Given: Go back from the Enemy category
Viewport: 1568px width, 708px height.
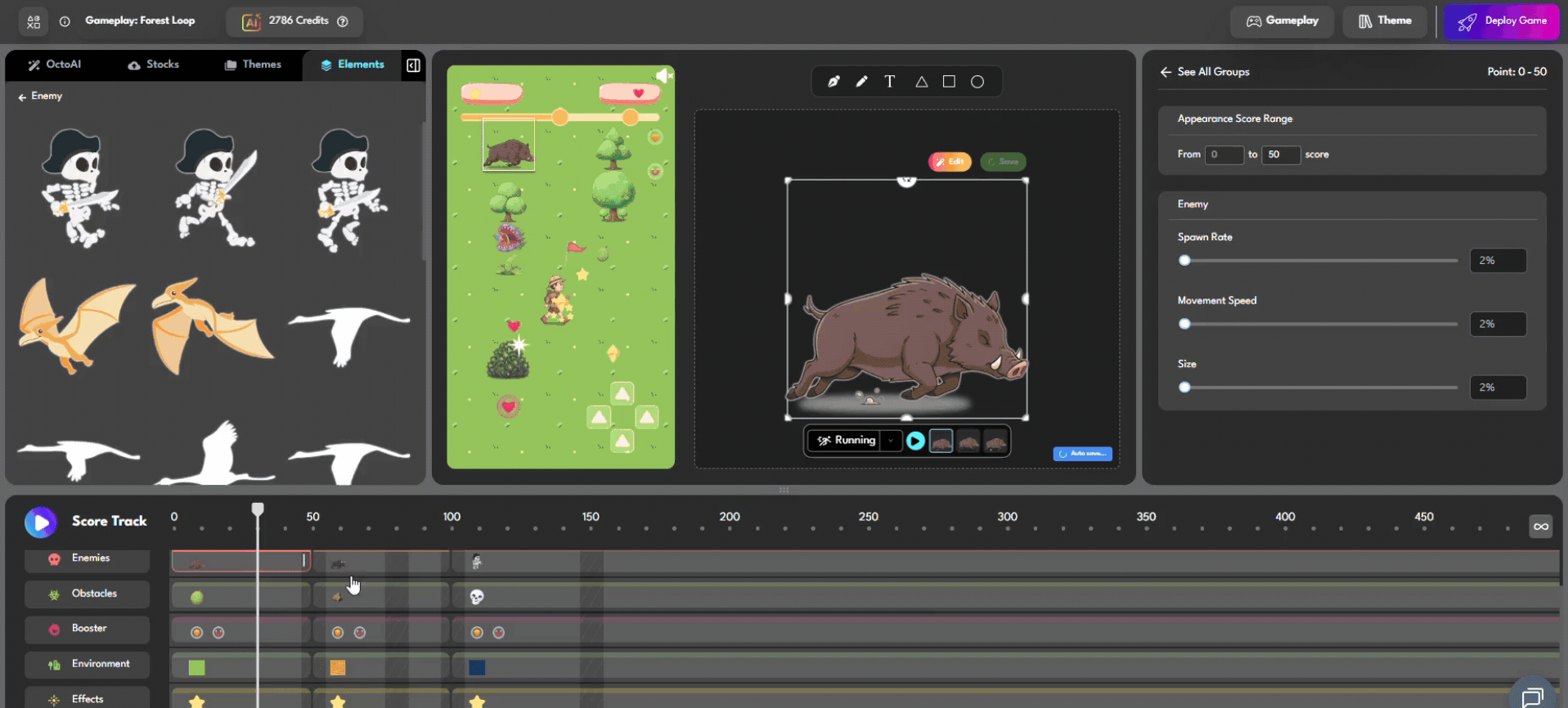Looking at the screenshot, I should pos(23,96).
